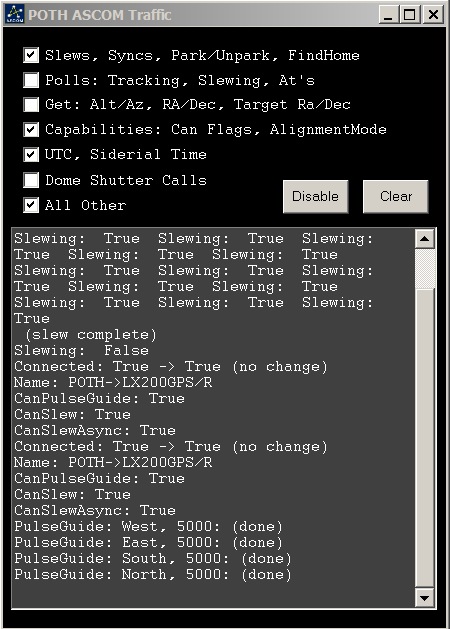Uncheck Slews, Syncs, Park/Unpark, FindHome
The image size is (450, 629).
[x=31, y=55]
